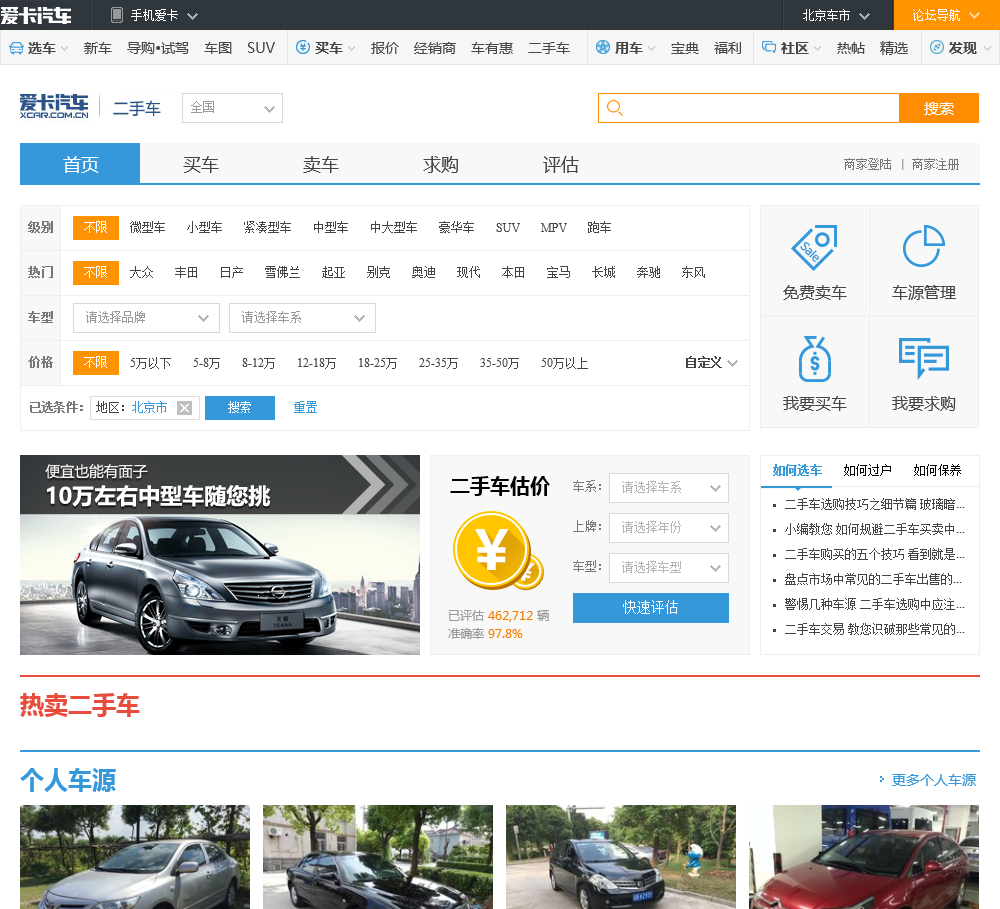Select the 如何过户 tab
Viewport: 1000px width, 909px height.
pyautogui.click(x=867, y=471)
